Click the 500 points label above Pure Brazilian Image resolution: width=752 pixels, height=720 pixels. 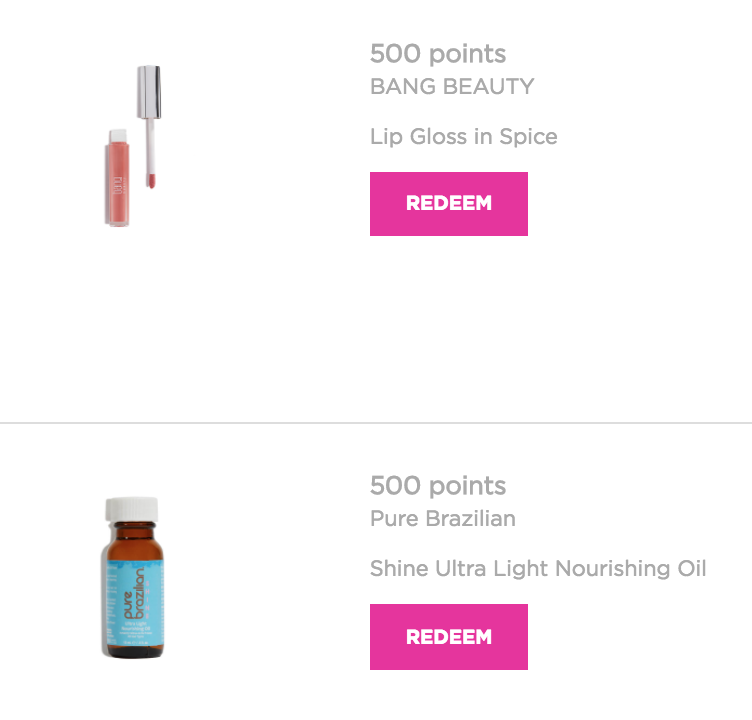(438, 486)
